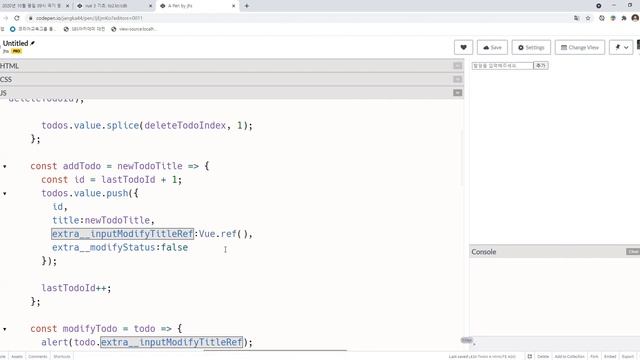Close the 'A Pen by jhs' tab
Screen dimensions: 640x360
coord(233,6)
